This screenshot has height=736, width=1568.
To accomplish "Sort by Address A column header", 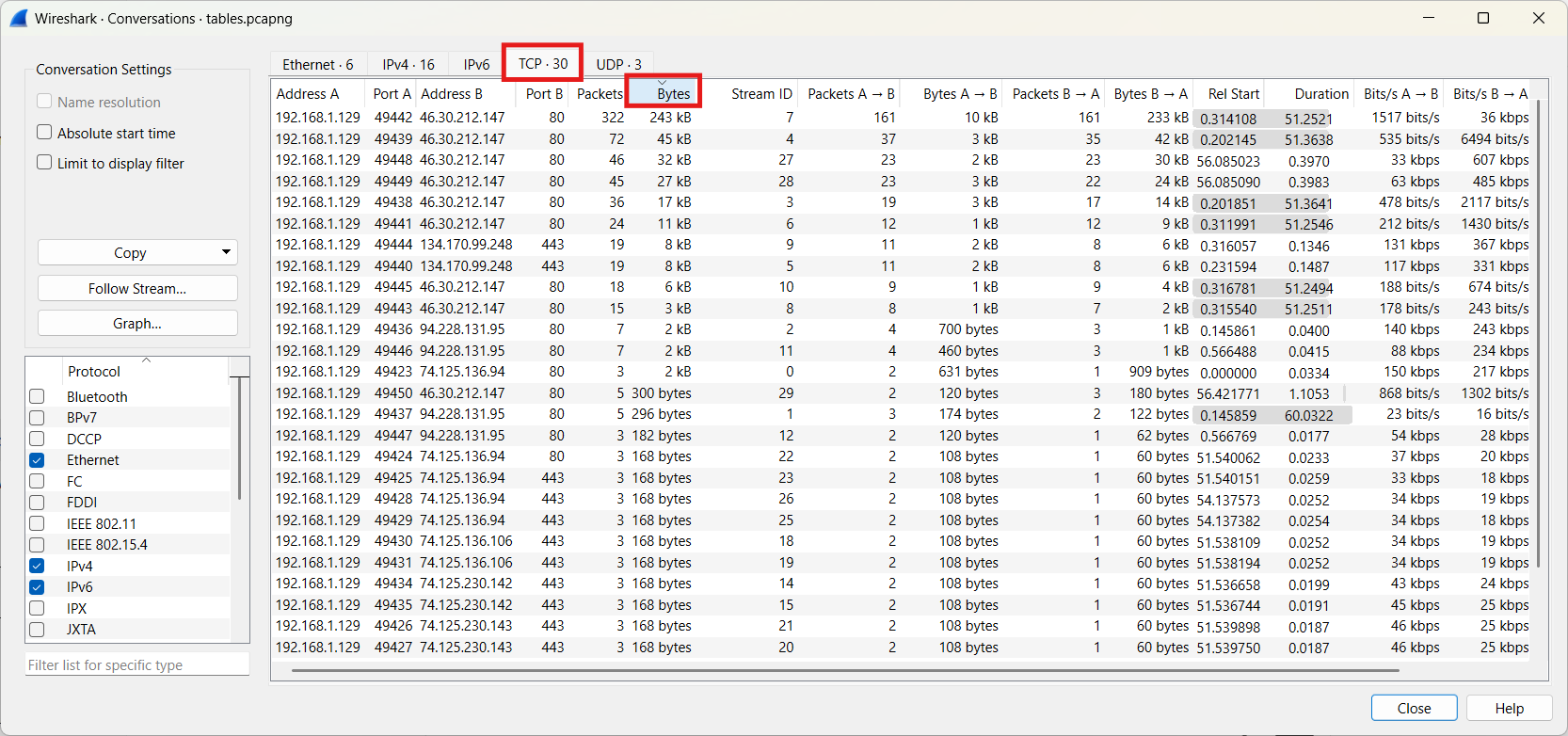I will pyautogui.click(x=318, y=93).
